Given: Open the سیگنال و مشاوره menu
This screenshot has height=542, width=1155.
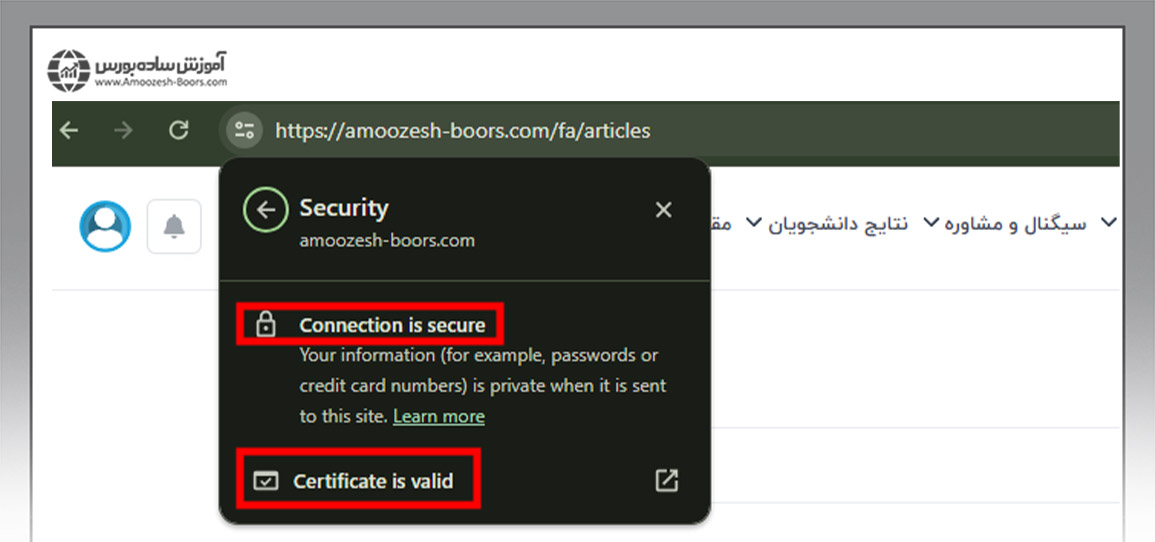Looking at the screenshot, I should point(1014,223).
